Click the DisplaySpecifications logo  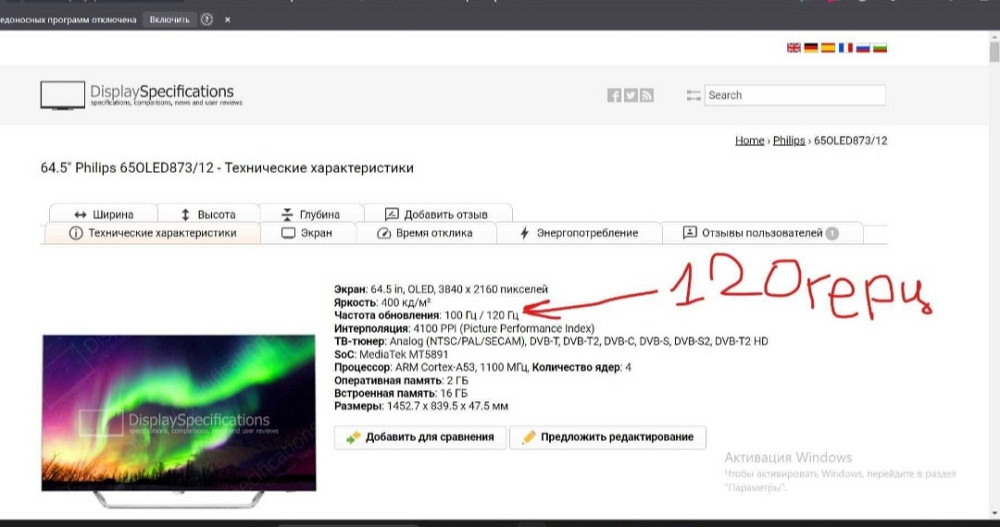142,95
